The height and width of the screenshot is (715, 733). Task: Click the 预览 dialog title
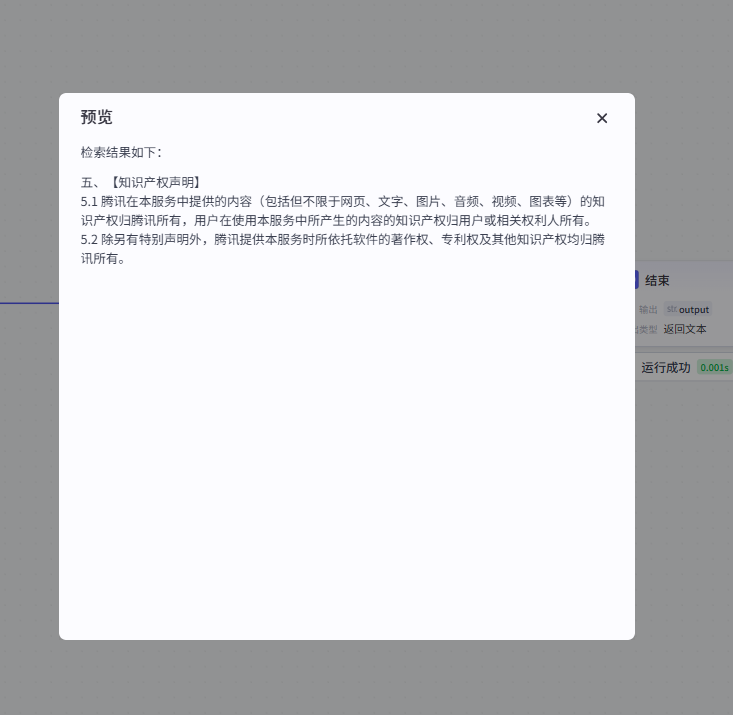click(97, 117)
